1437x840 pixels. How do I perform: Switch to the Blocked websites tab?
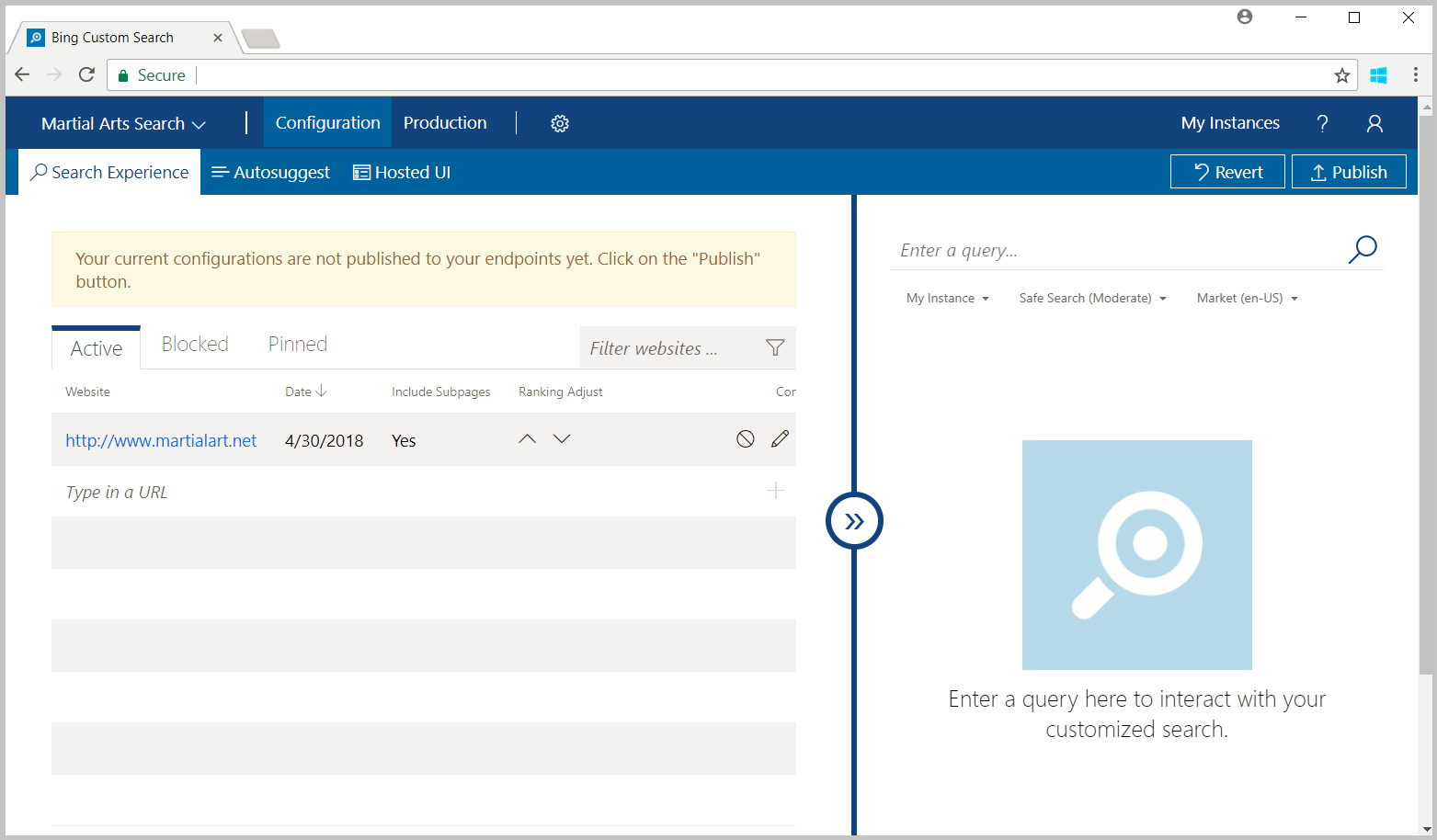(x=194, y=343)
